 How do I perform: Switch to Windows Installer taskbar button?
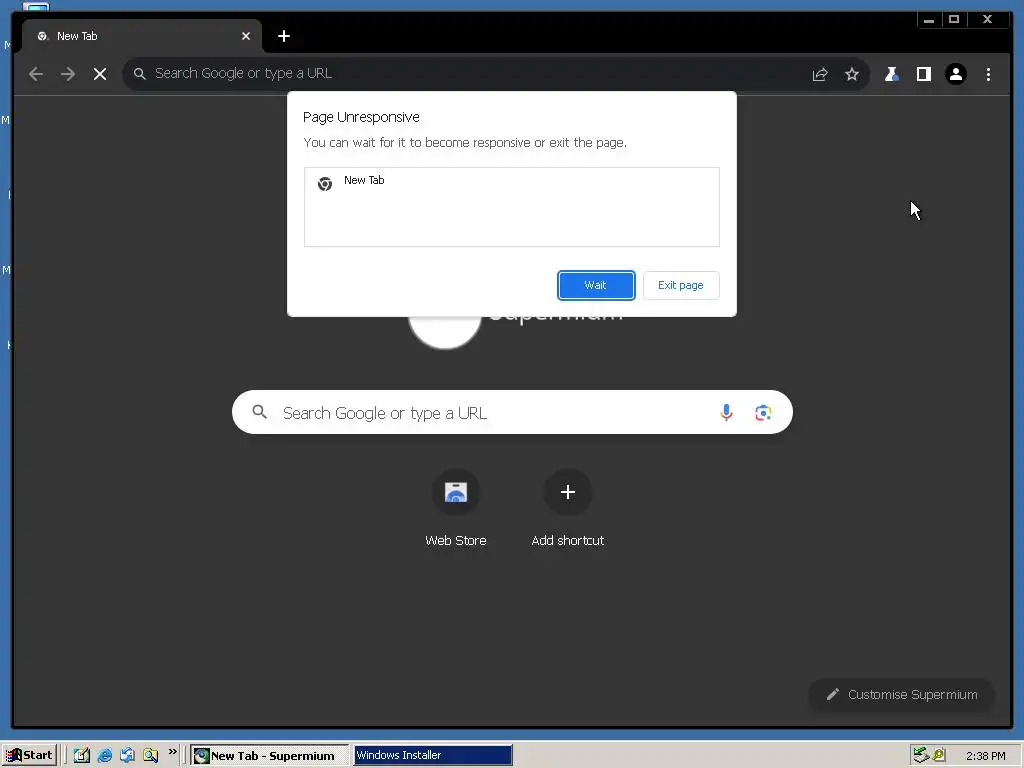(x=432, y=756)
